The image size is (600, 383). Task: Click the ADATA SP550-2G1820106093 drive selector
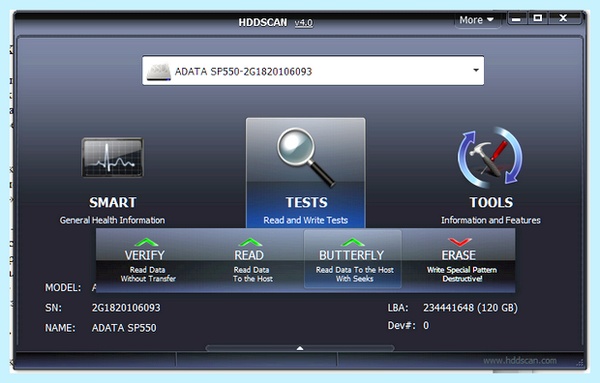click(x=313, y=70)
